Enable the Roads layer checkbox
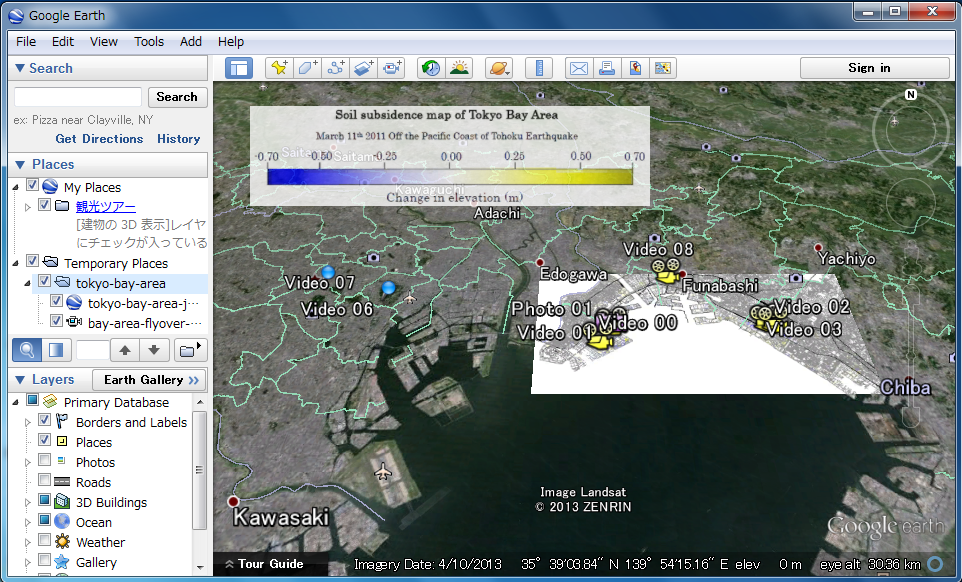The width and height of the screenshot is (962, 582). click(45, 482)
